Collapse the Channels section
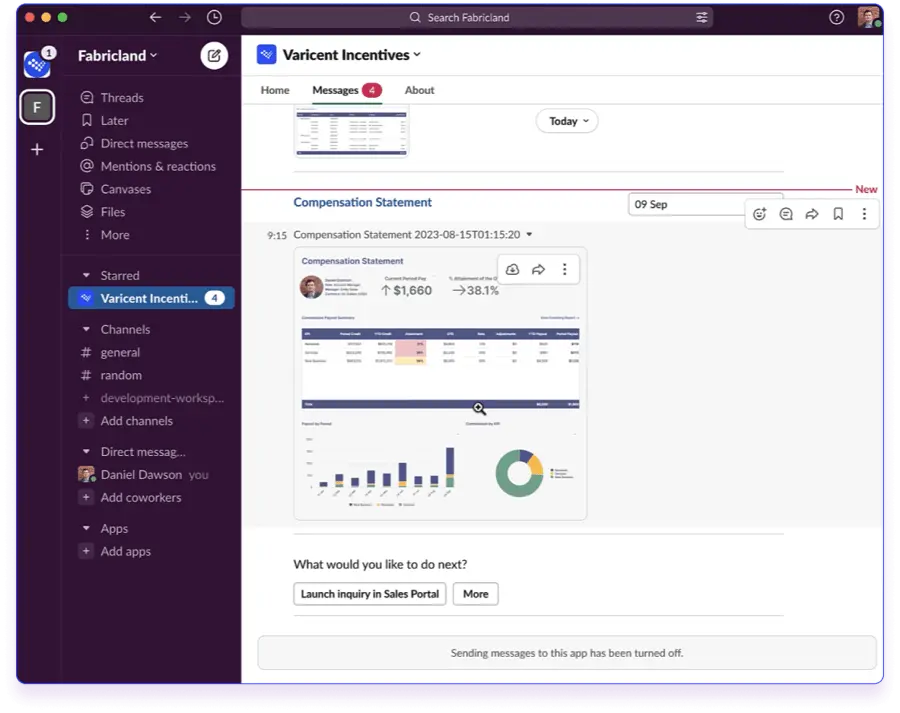This screenshot has width=900, height=713. [x=86, y=330]
